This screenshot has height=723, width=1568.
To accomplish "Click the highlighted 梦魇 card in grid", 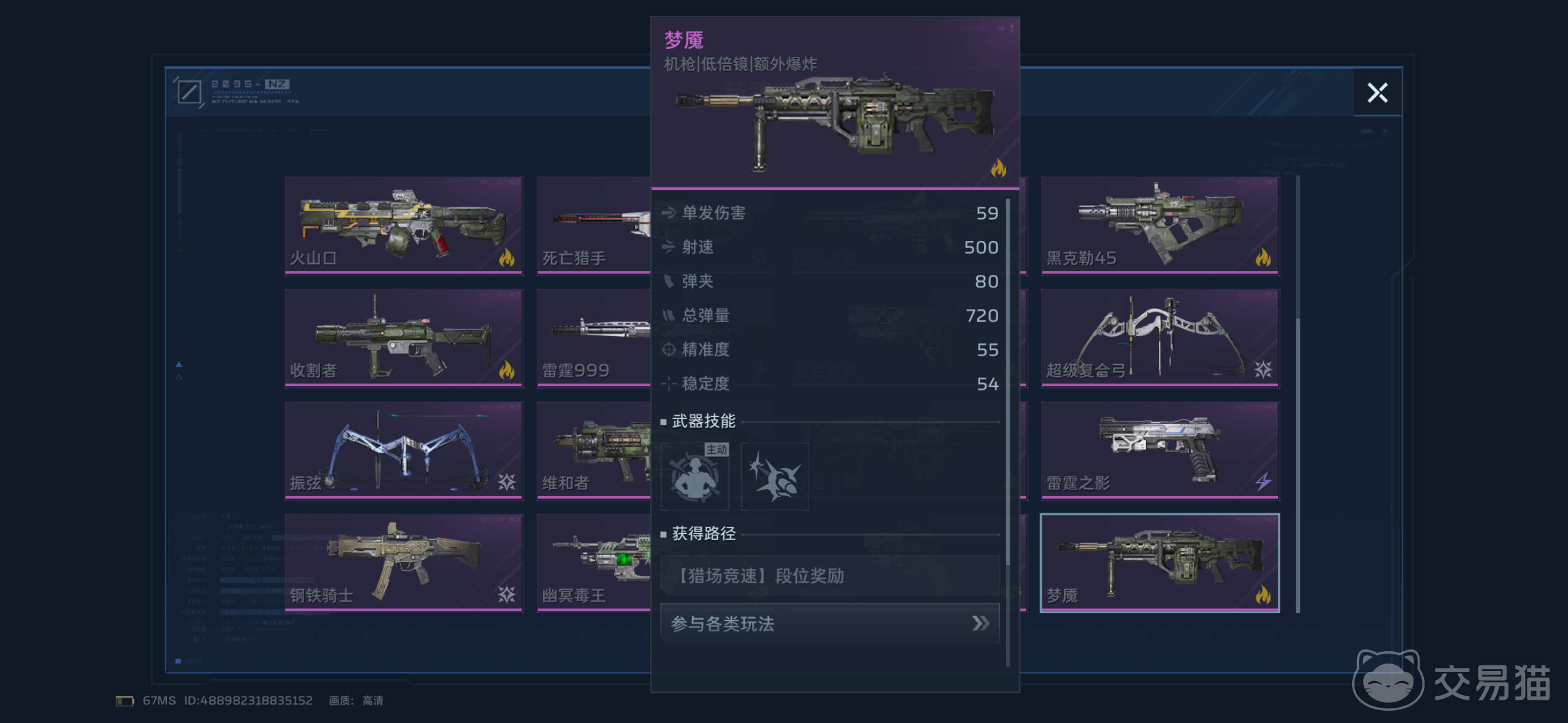I will (1159, 563).
